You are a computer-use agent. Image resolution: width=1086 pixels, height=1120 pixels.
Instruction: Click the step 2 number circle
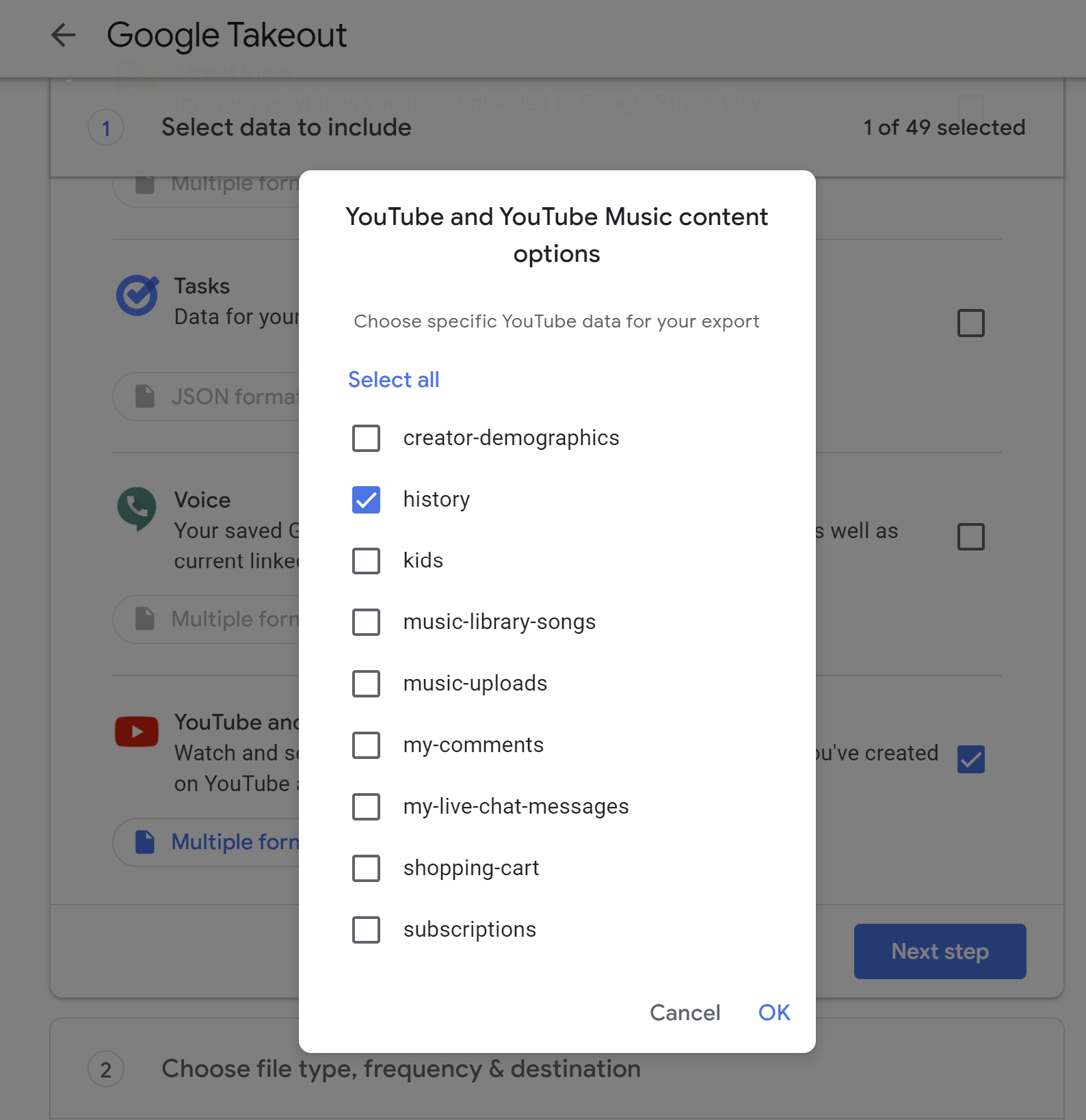106,1069
